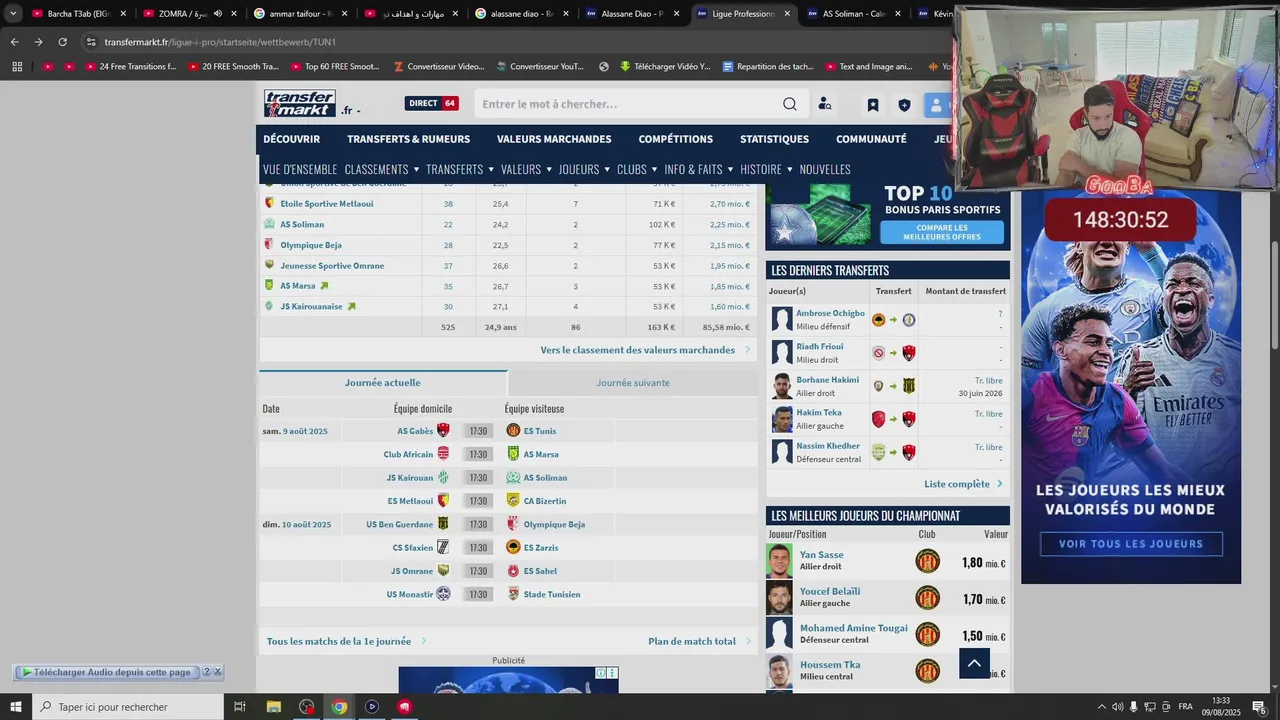
Task: Click the AS Gabès club crest
Action: (x=444, y=431)
